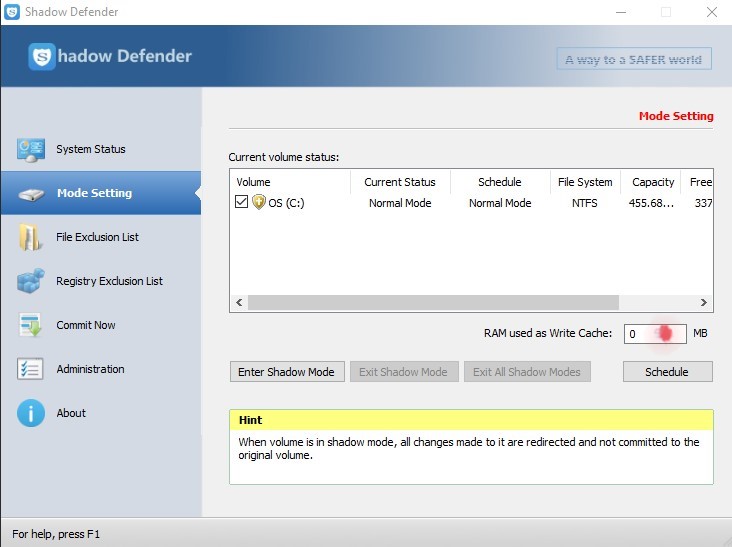
Task: Click the System Status monitor icon
Action: click(31, 149)
